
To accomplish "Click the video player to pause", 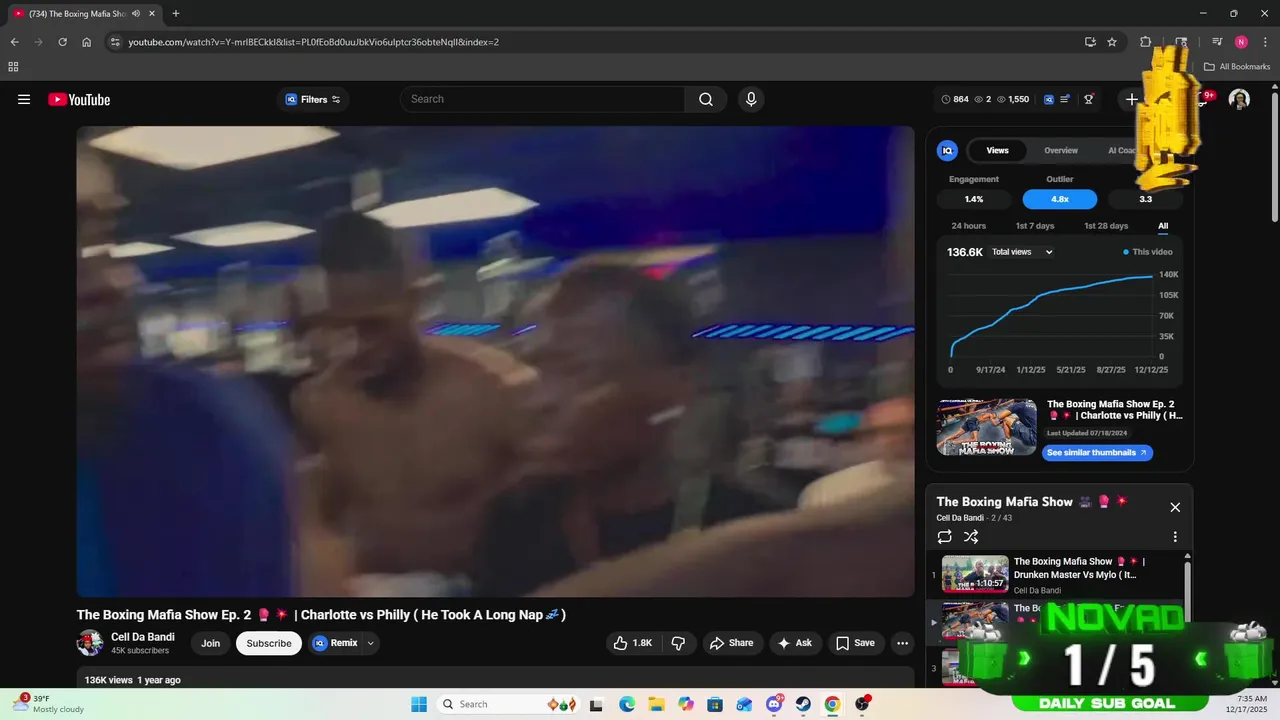I will tap(495, 361).
